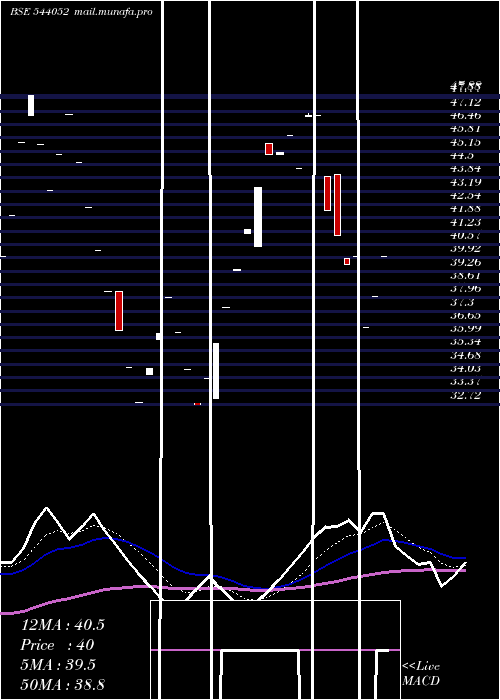Click the '12MA : 40.5' readout
Image resolution: width=500 pixels, height=700 pixels.
pyautogui.click(x=62, y=625)
